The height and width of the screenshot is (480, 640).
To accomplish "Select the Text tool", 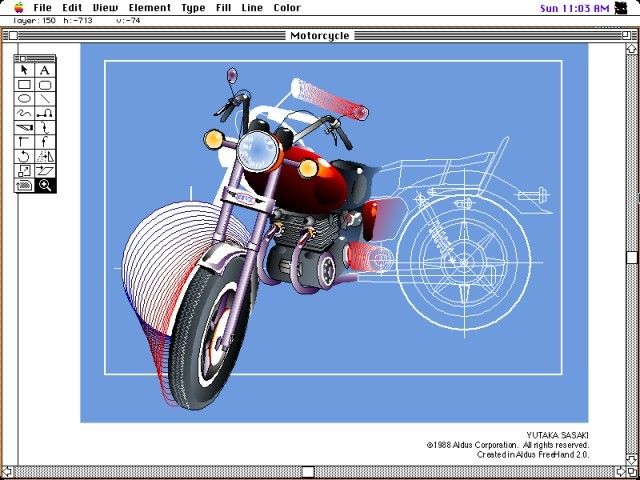I will tap(45, 71).
